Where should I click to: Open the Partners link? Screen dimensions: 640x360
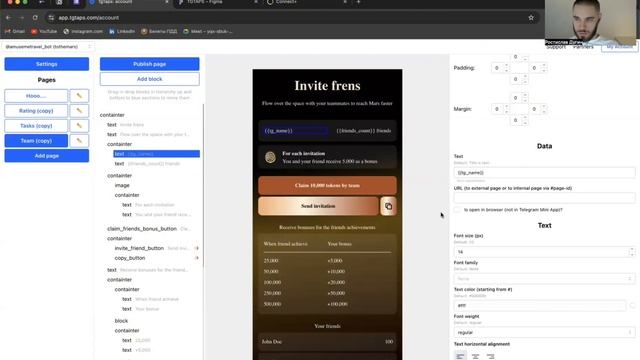point(583,47)
